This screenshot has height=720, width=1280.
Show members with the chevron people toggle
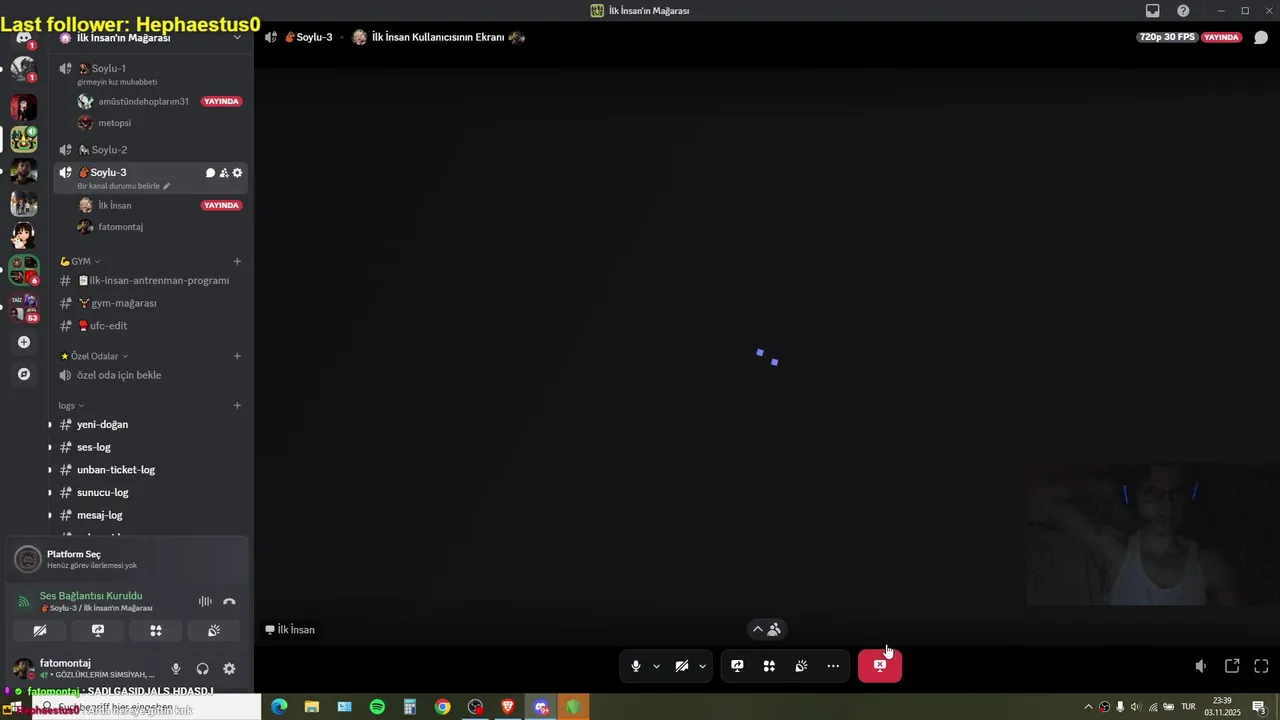tap(766, 629)
